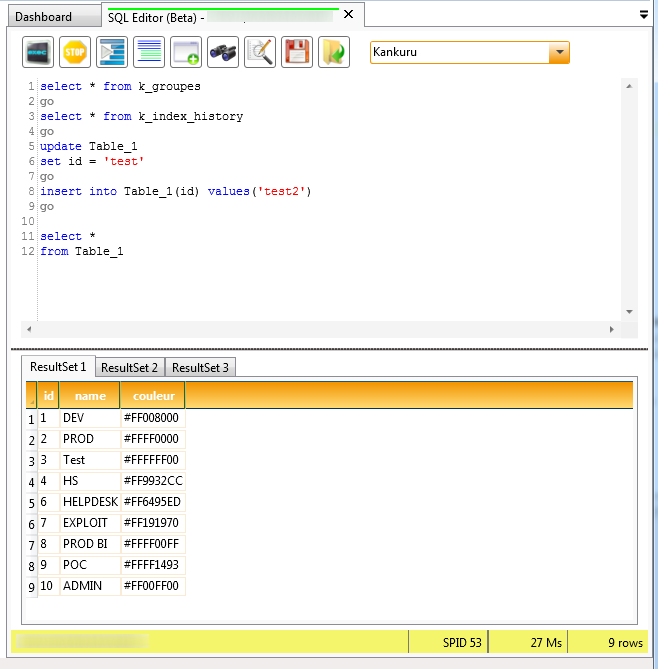Screen dimensions: 658x669
Task: Click the #FF008000 couleur cell
Action: click(153, 418)
